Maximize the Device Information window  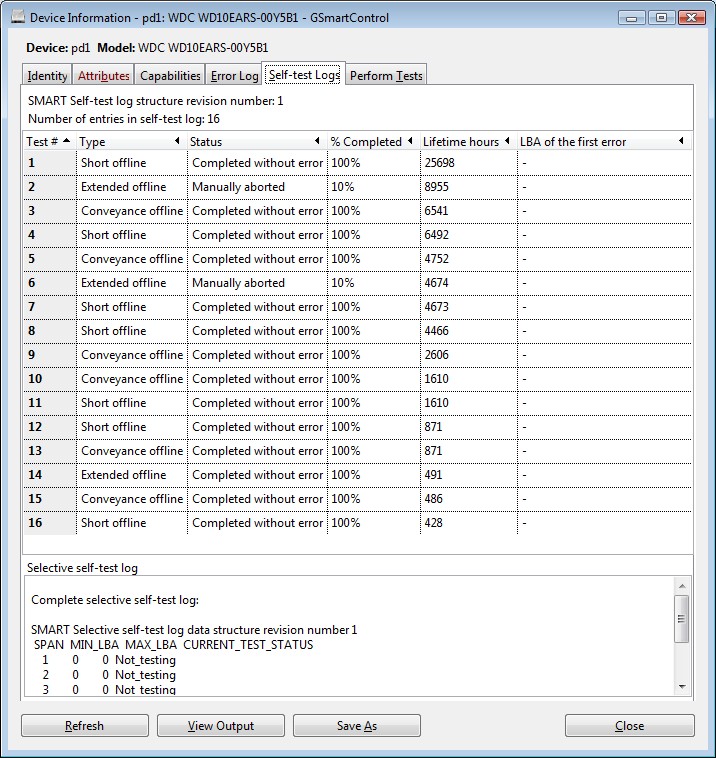tap(661, 18)
